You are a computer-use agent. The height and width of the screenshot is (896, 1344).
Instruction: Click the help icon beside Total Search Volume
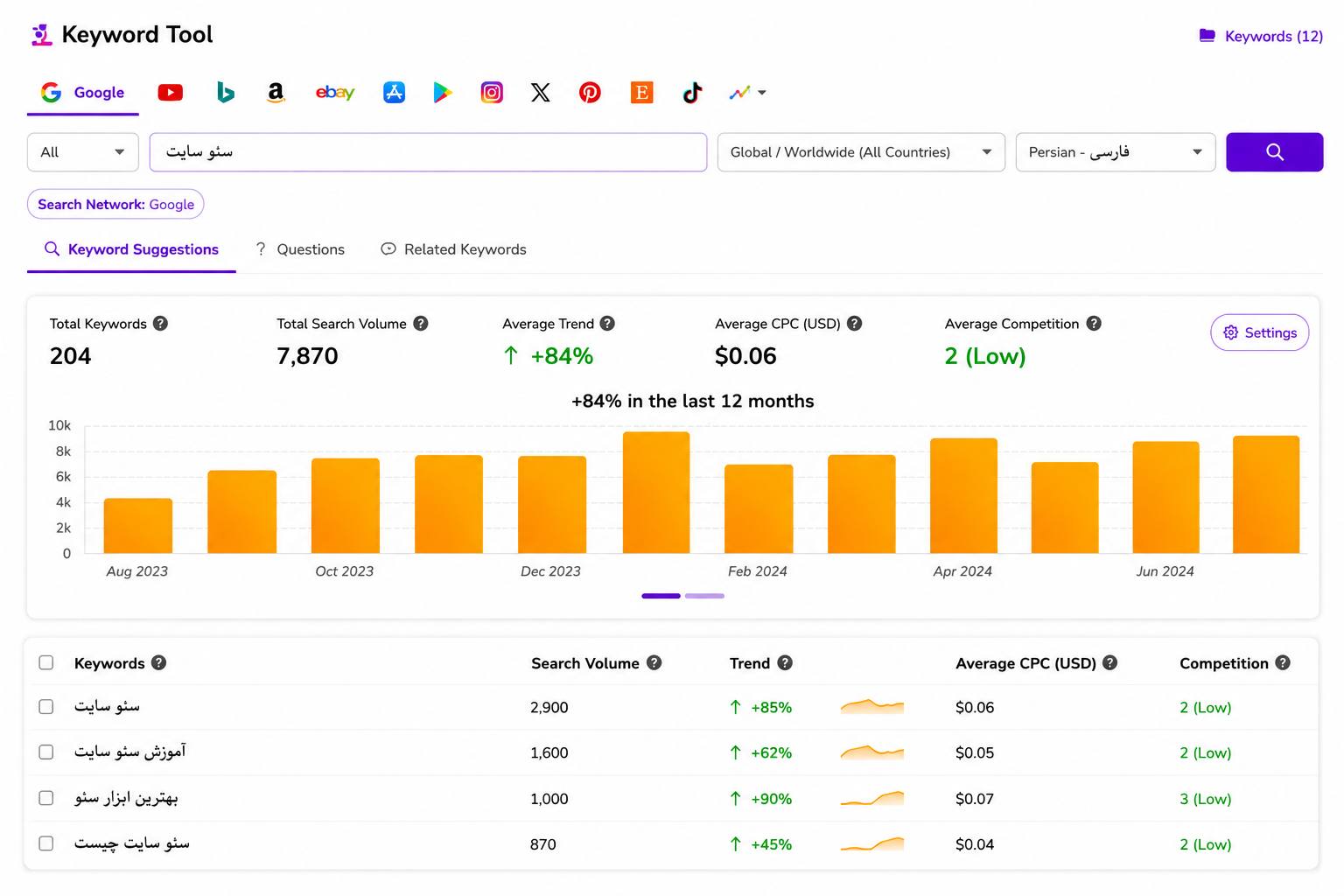(421, 323)
